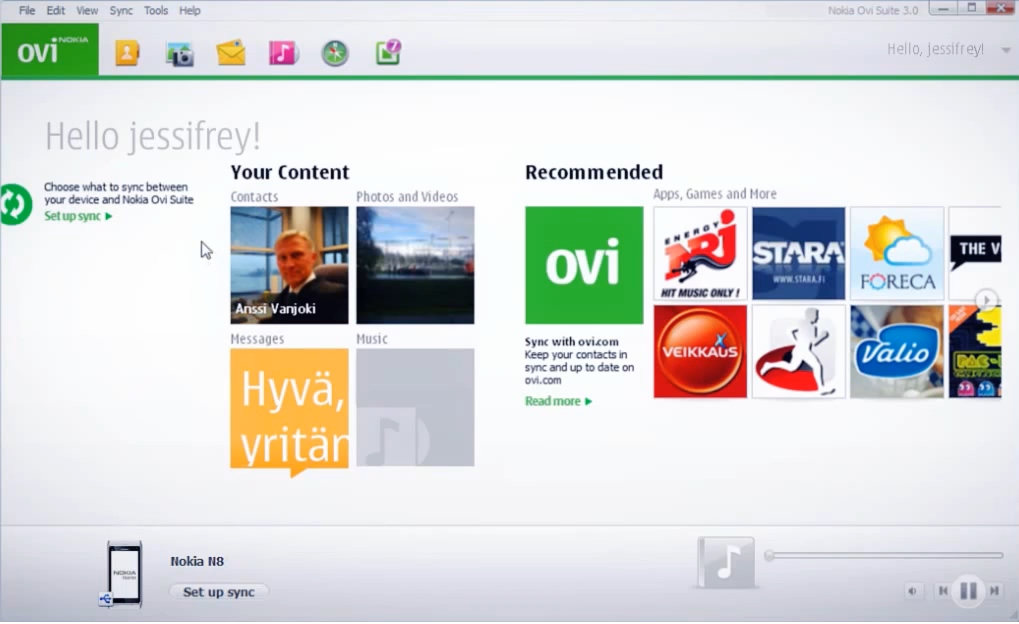The image size is (1019, 624).
Task: Open the Maps compass icon
Action: click(335, 53)
